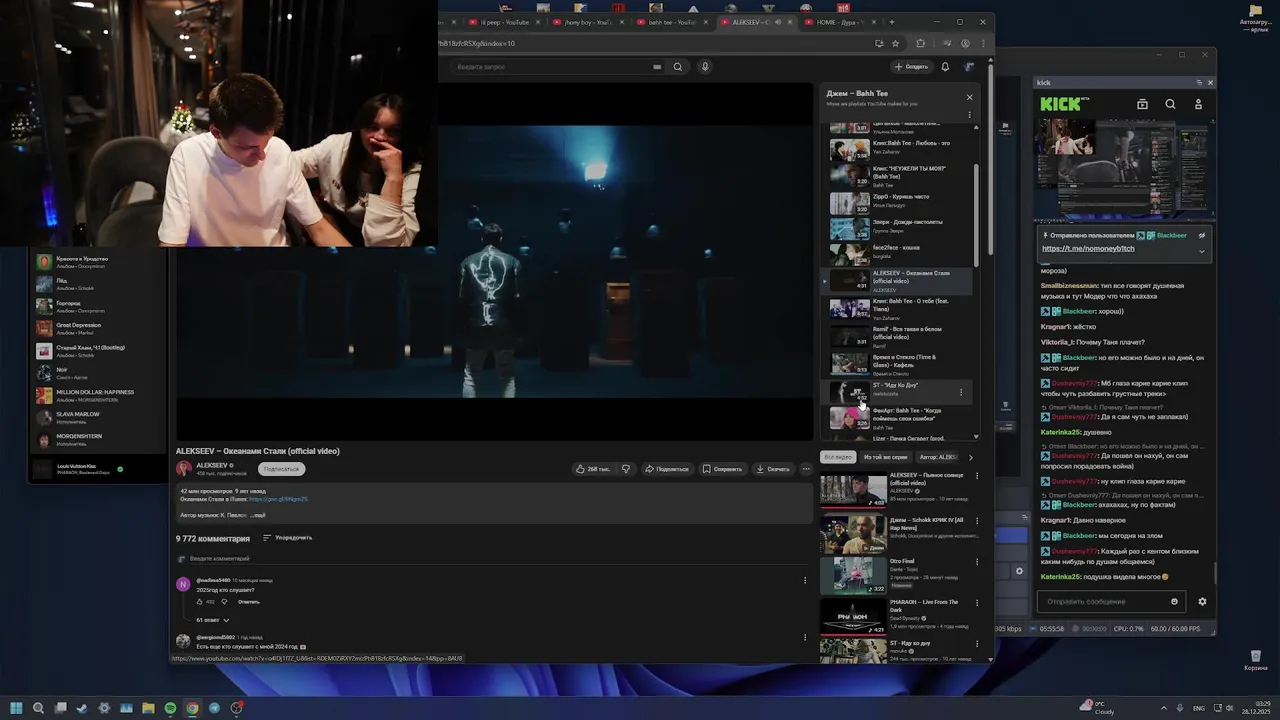The width and height of the screenshot is (1280, 720).
Task: Open the YouTube account avatar menu
Action: pyautogui.click(x=969, y=67)
